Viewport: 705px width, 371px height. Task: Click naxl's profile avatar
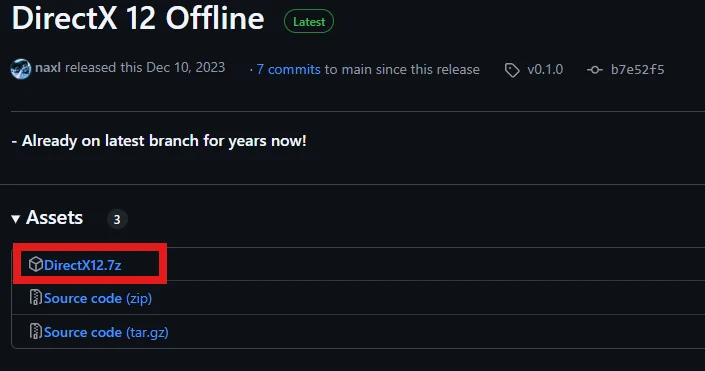coord(21,69)
